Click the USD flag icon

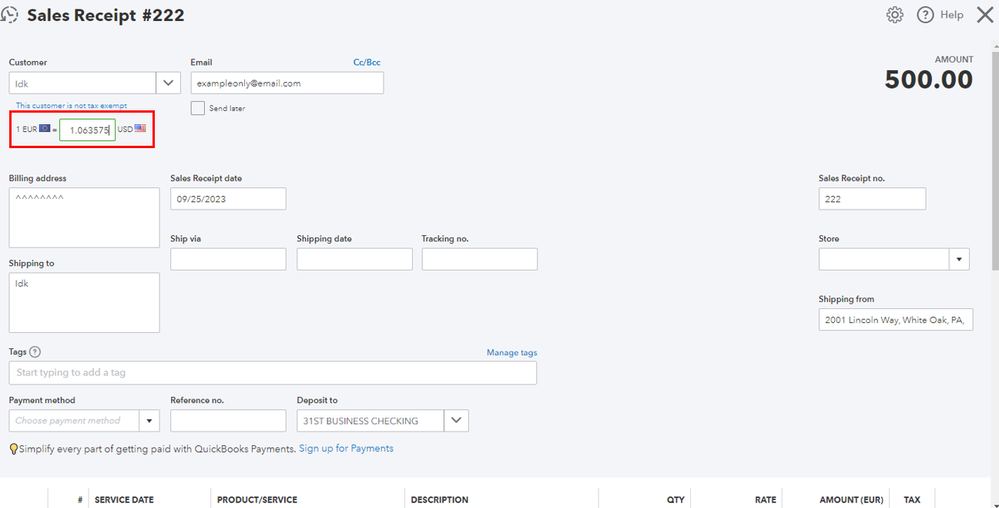pos(141,129)
